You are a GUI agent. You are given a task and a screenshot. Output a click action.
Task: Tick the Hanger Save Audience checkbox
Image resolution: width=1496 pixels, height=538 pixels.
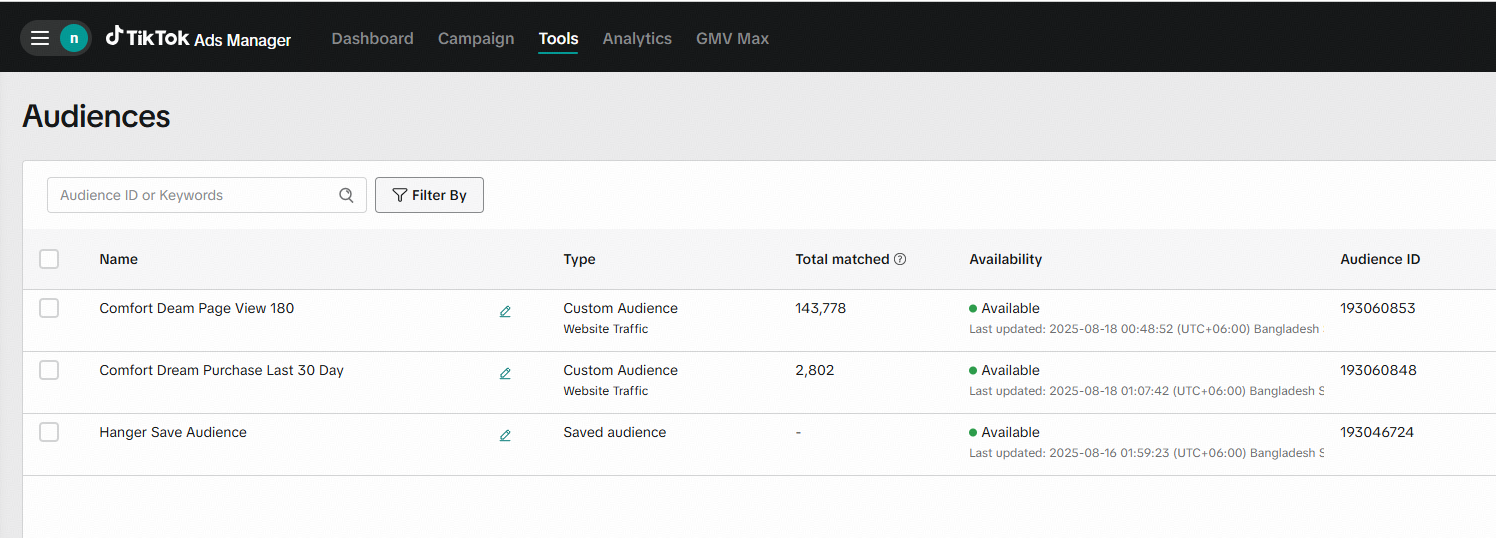pyautogui.click(x=49, y=432)
